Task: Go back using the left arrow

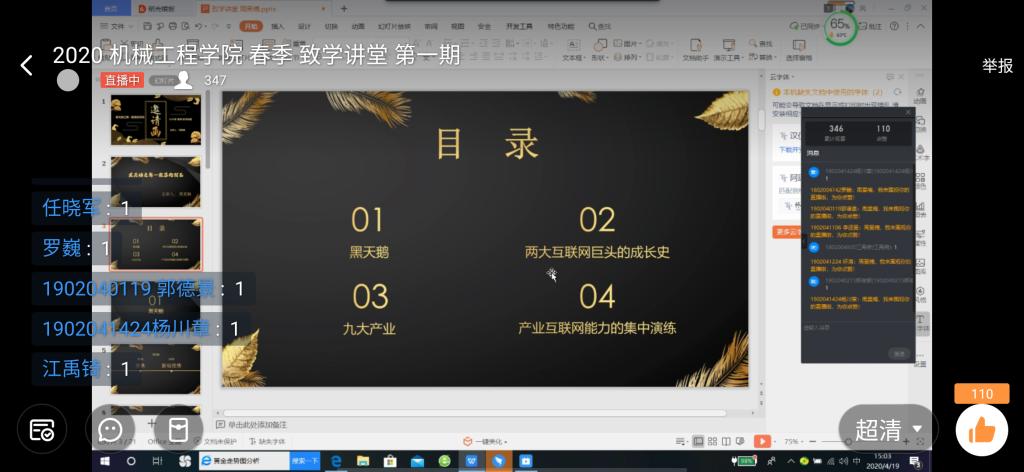Action: click(26, 65)
